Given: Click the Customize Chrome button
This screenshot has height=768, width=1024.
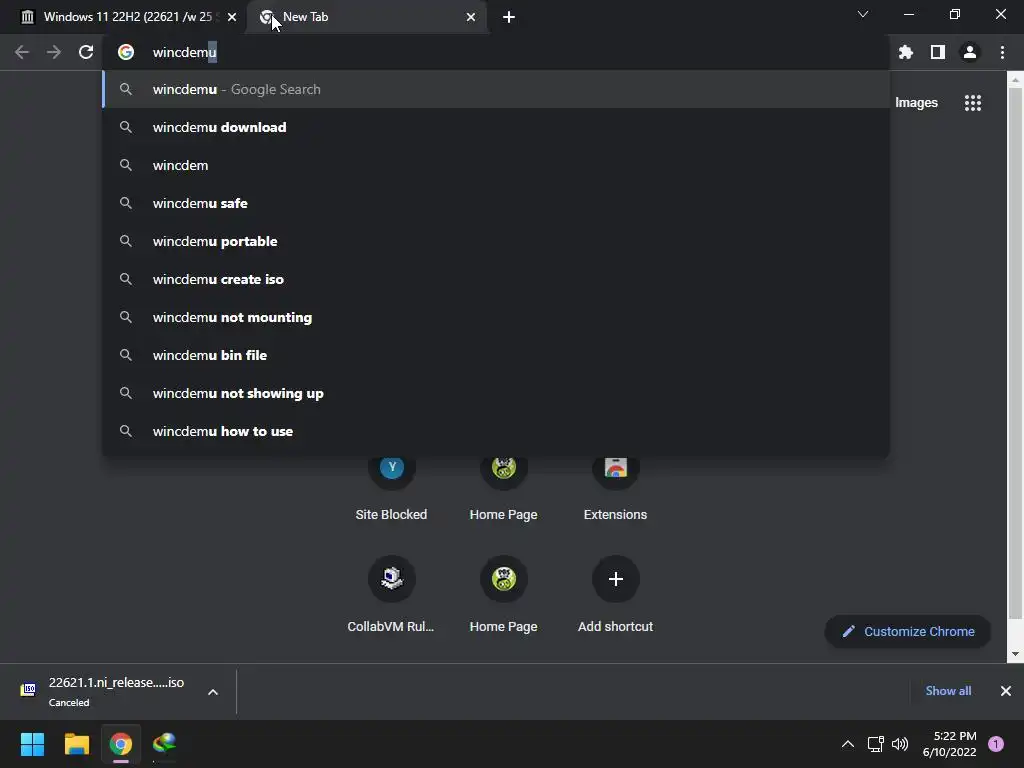Looking at the screenshot, I should pyautogui.click(x=908, y=632).
